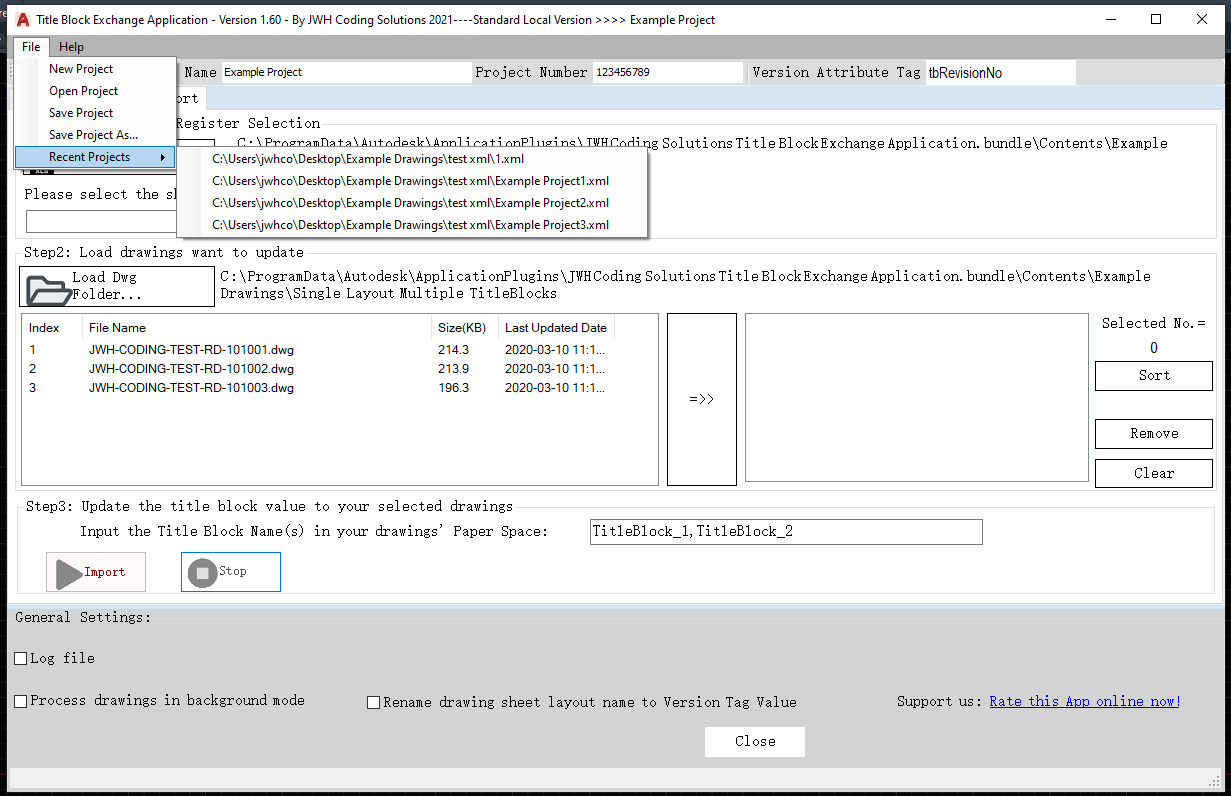
Task: Click size value 214.3
Action: click(x=453, y=350)
